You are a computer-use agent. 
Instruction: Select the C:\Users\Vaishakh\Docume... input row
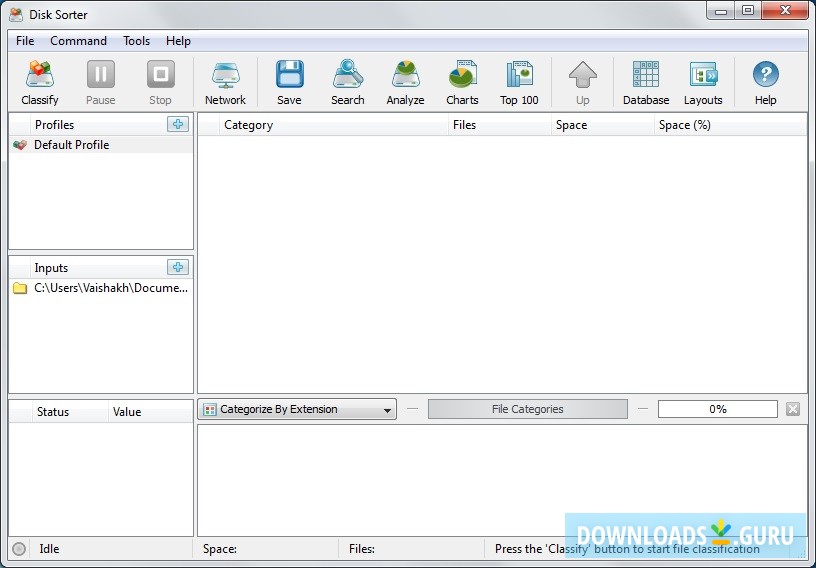pyautogui.click(x=101, y=288)
